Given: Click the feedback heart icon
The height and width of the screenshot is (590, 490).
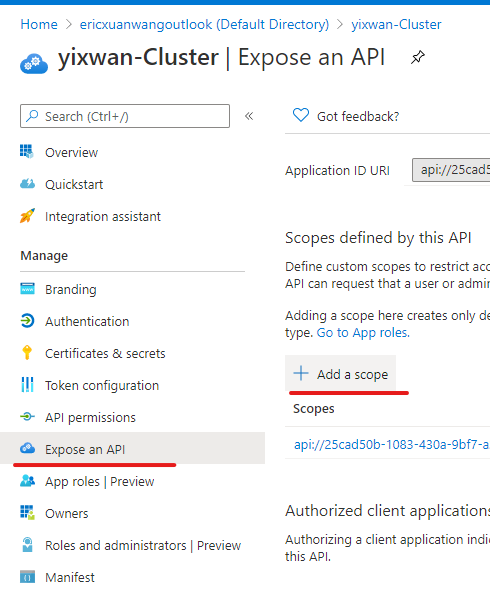Looking at the screenshot, I should (x=301, y=115).
